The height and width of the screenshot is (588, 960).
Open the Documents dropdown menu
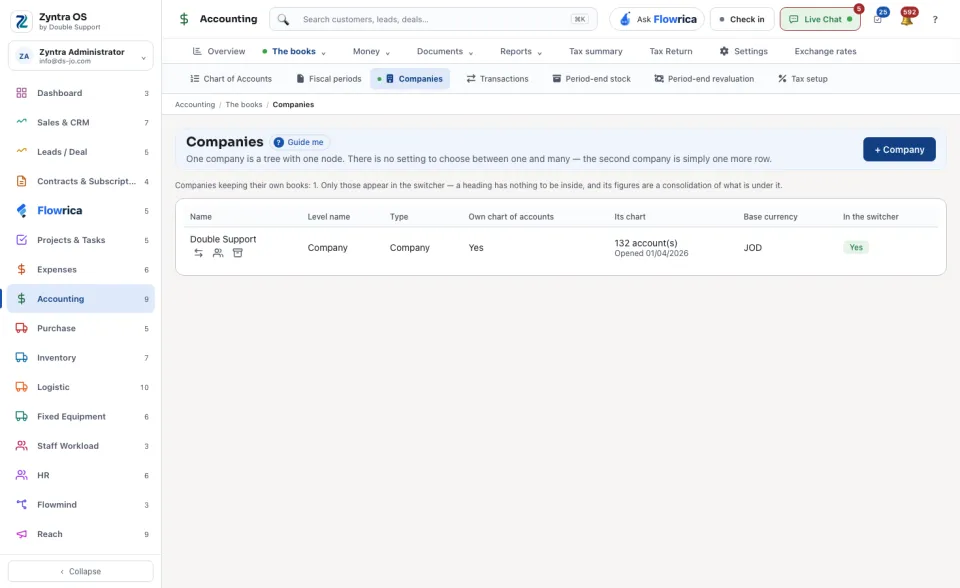pyautogui.click(x=445, y=51)
